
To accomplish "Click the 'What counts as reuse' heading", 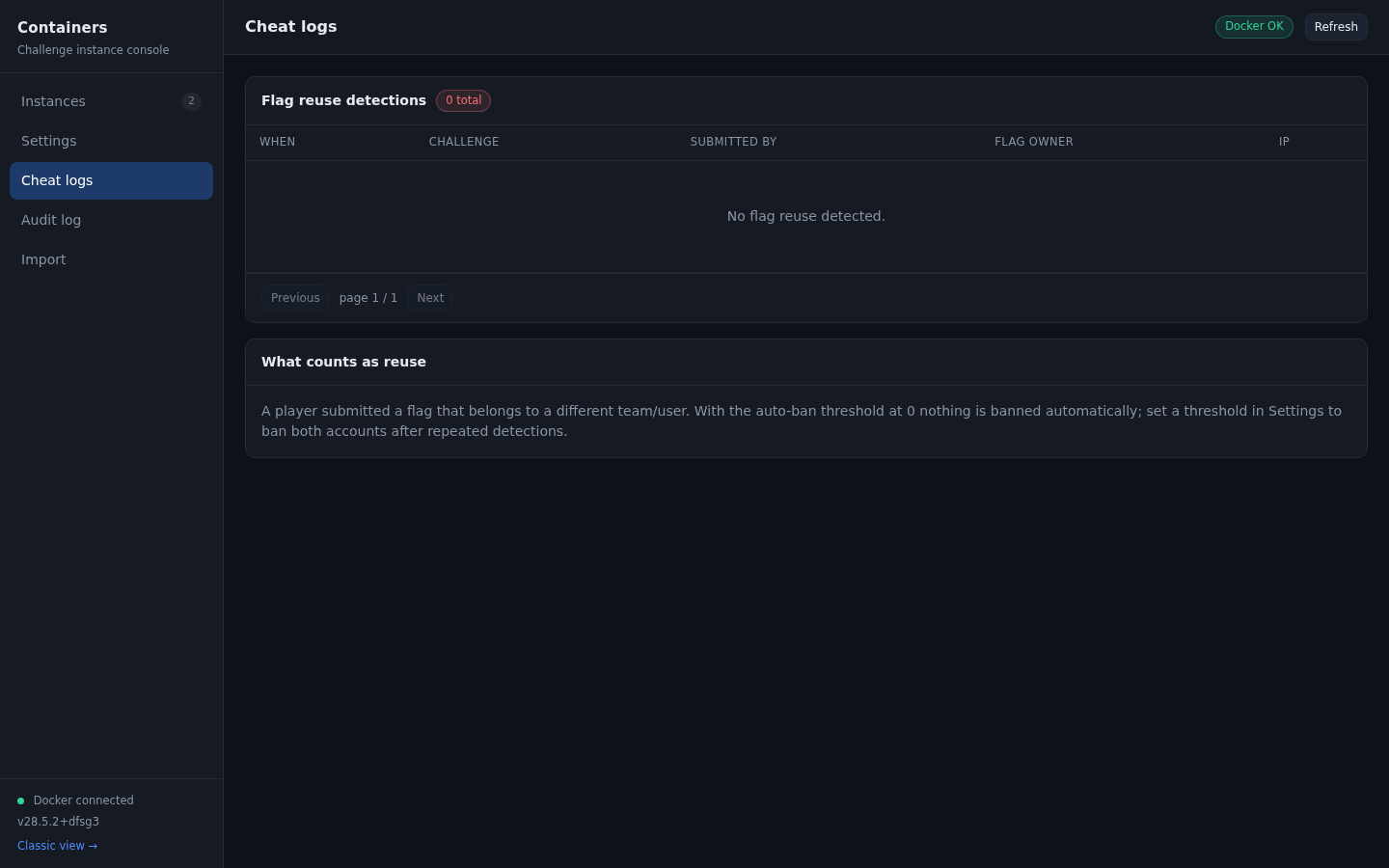I will click(343, 362).
